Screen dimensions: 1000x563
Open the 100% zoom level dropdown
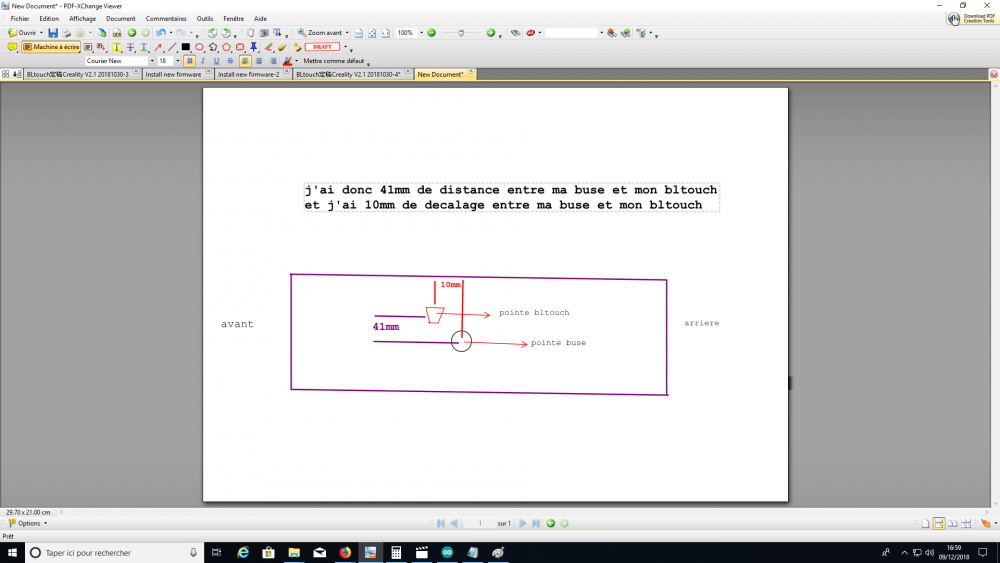(x=421, y=33)
